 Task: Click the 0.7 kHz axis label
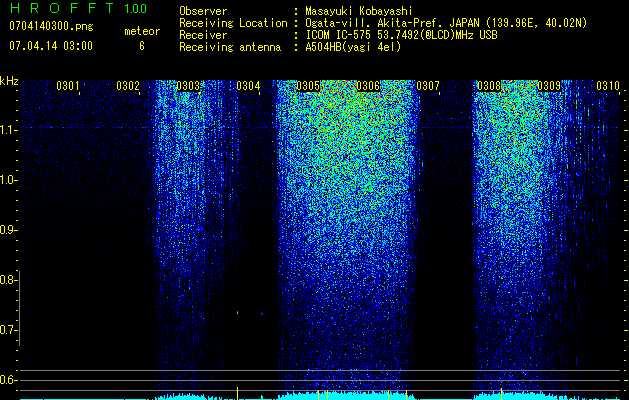pyautogui.click(x=8, y=330)
